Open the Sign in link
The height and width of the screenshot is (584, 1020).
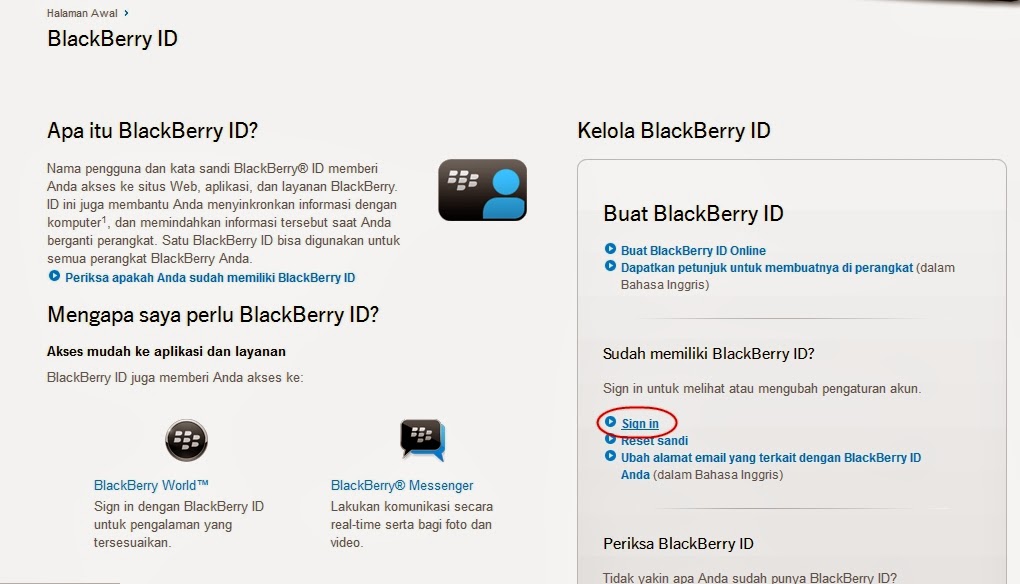639,423
